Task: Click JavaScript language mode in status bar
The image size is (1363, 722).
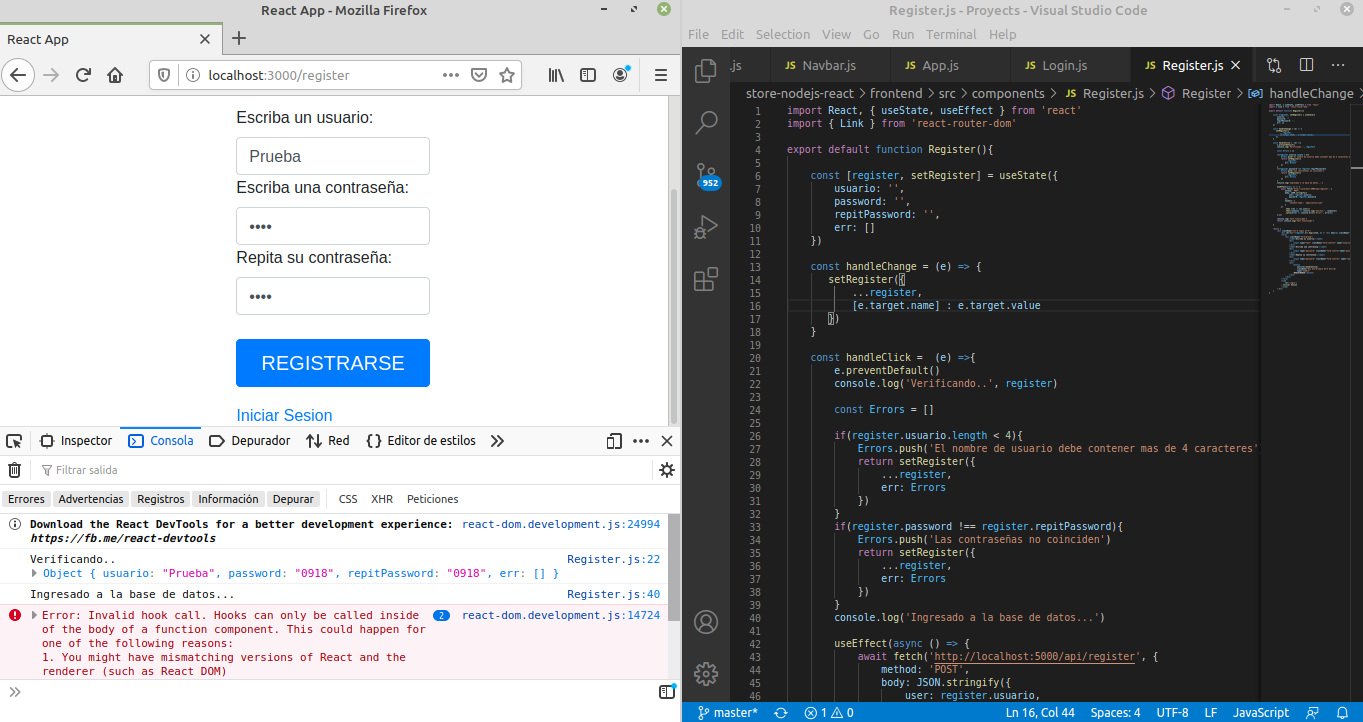Action: point(1260,713)
